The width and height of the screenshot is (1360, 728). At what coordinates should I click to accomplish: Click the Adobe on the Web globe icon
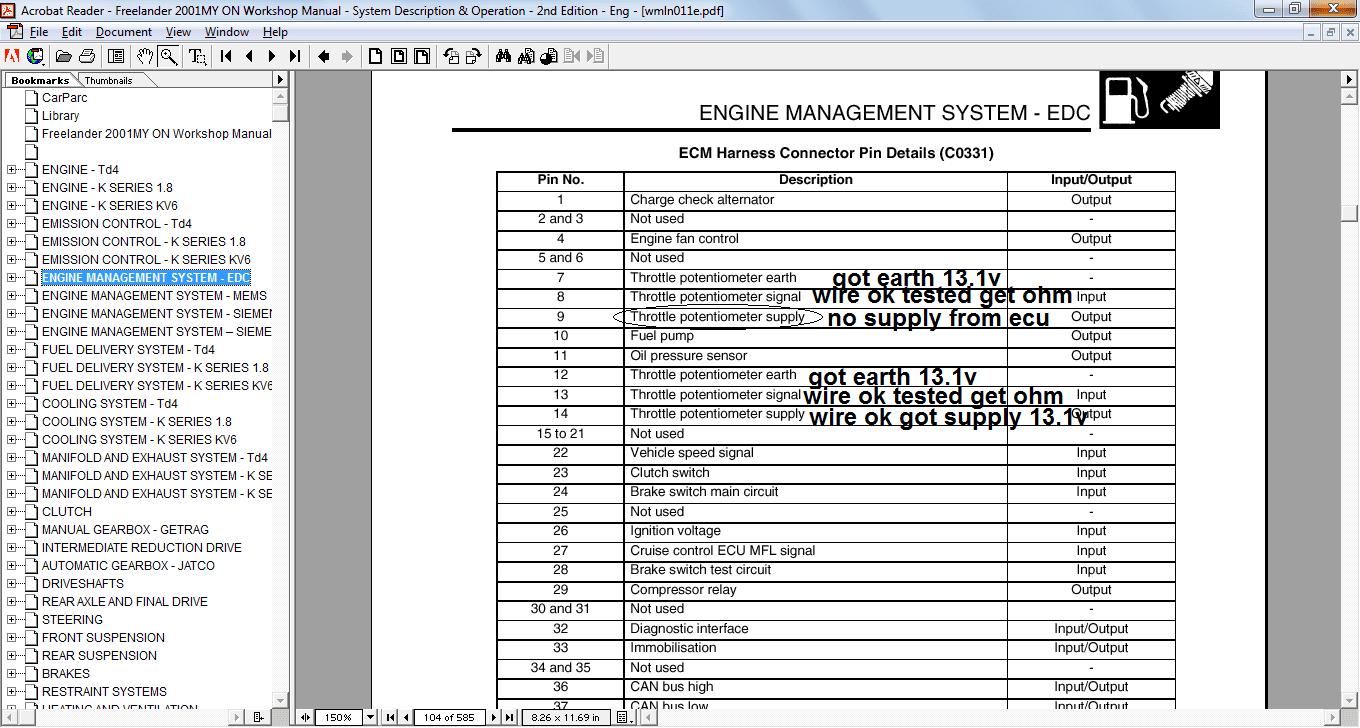click(x=36, y=56)
